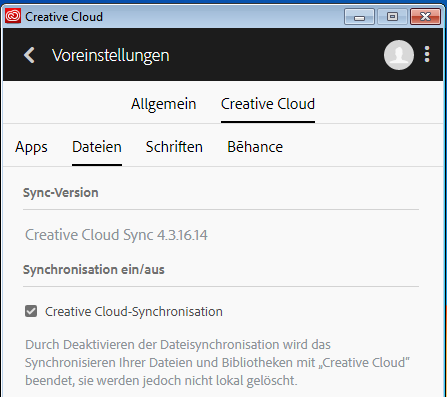447x397 pixels.
Task: Close the Creative Cloud window
Action: (x=425, y=17)
